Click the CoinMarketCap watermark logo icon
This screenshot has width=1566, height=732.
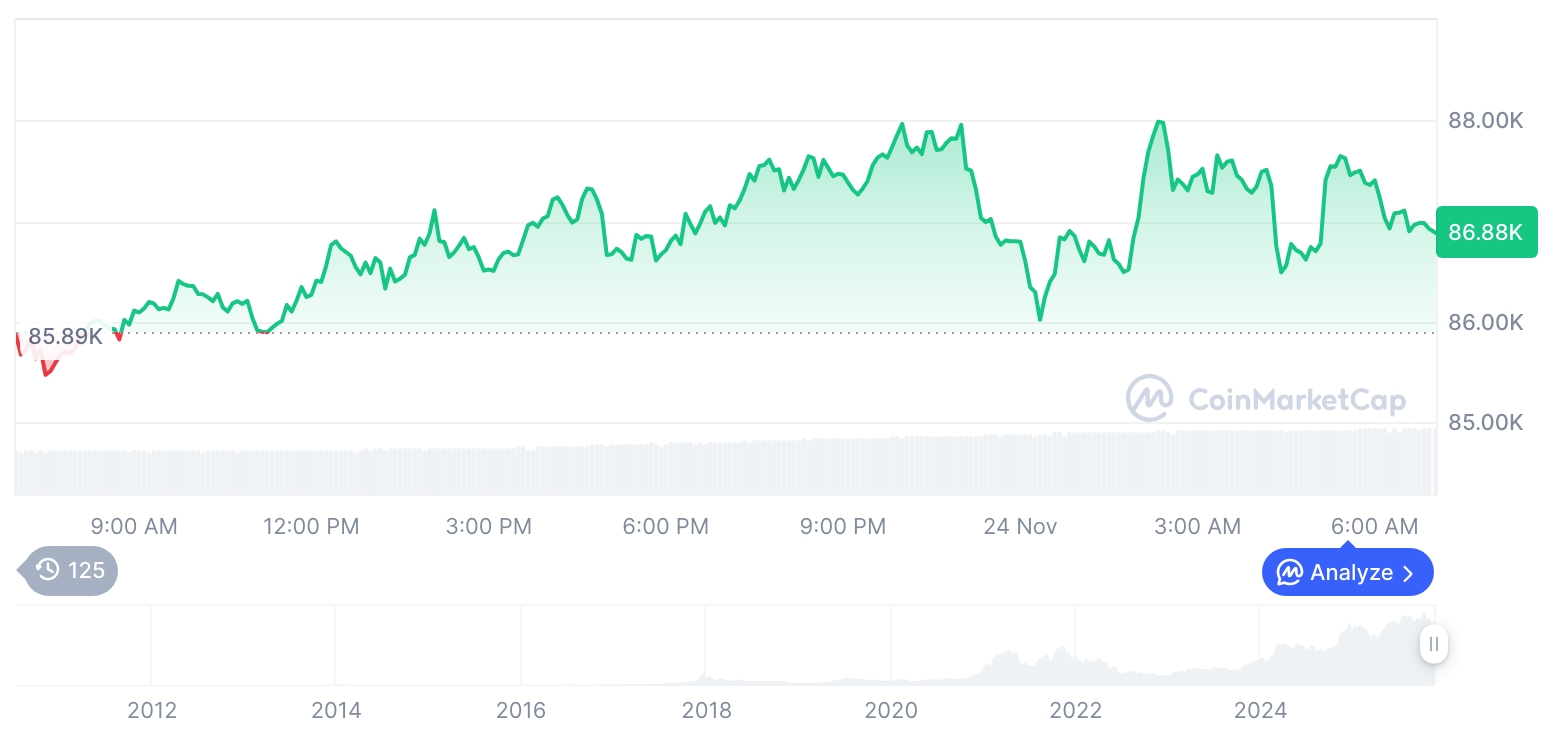1150,399
